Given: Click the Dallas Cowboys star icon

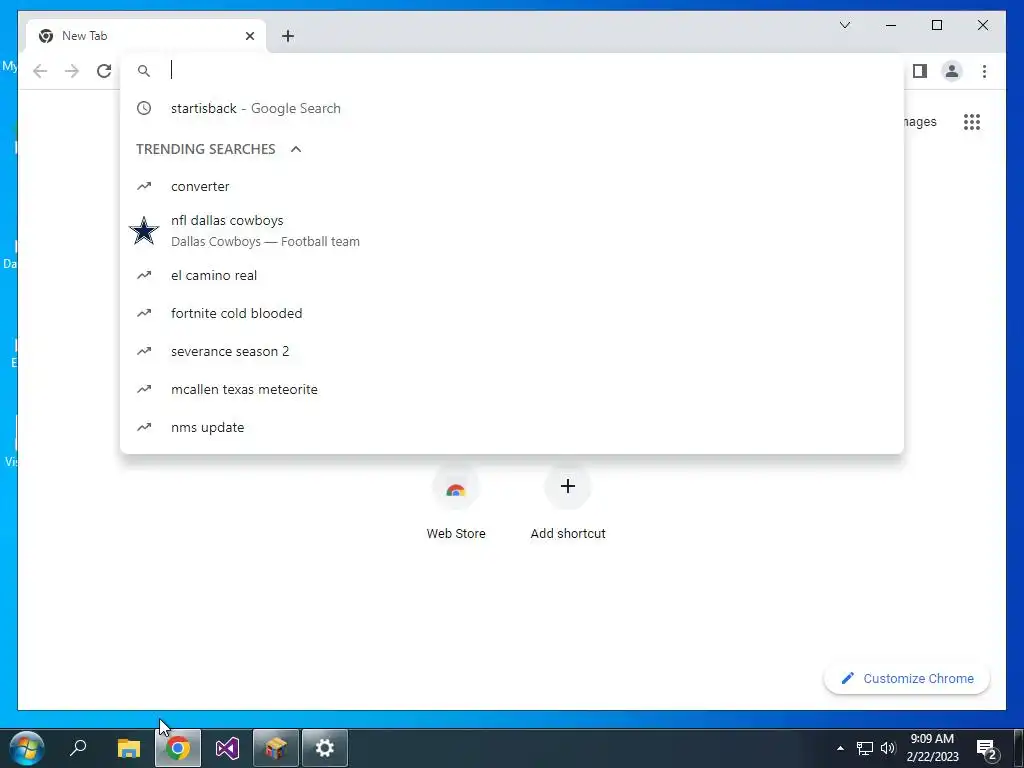Looking at the screenshot, I should (144, 231).
